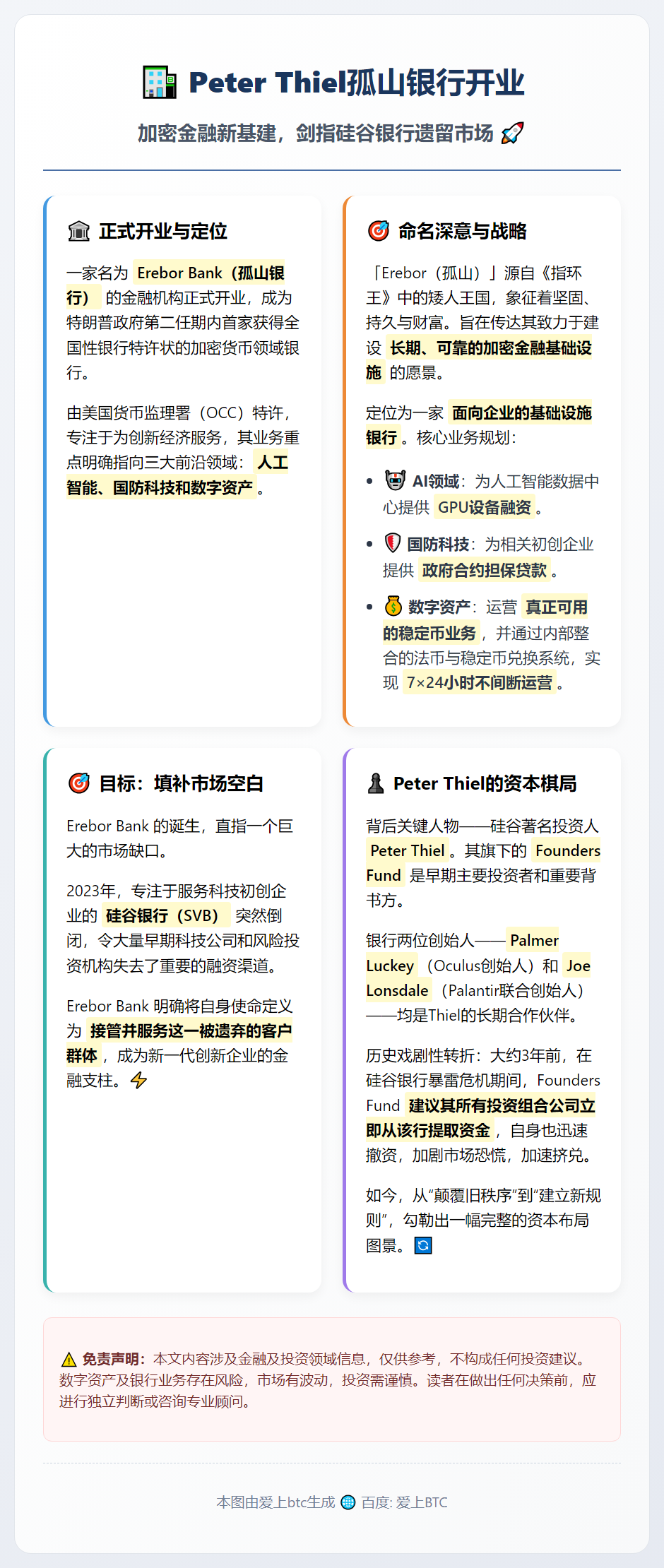Click the heading 命名深意与战略

click(x=463, y=231)
